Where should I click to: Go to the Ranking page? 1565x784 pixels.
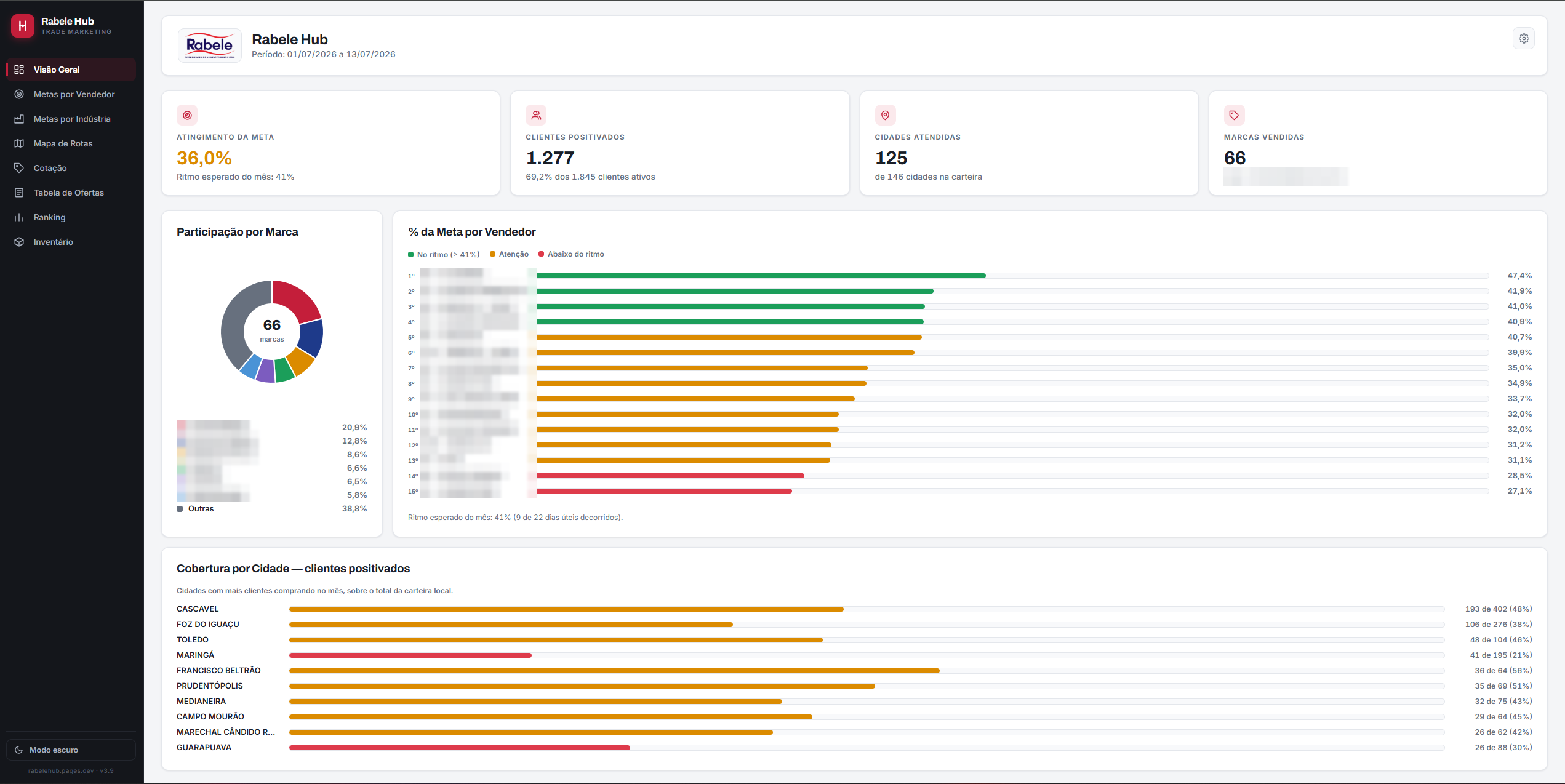pos(71,217)
